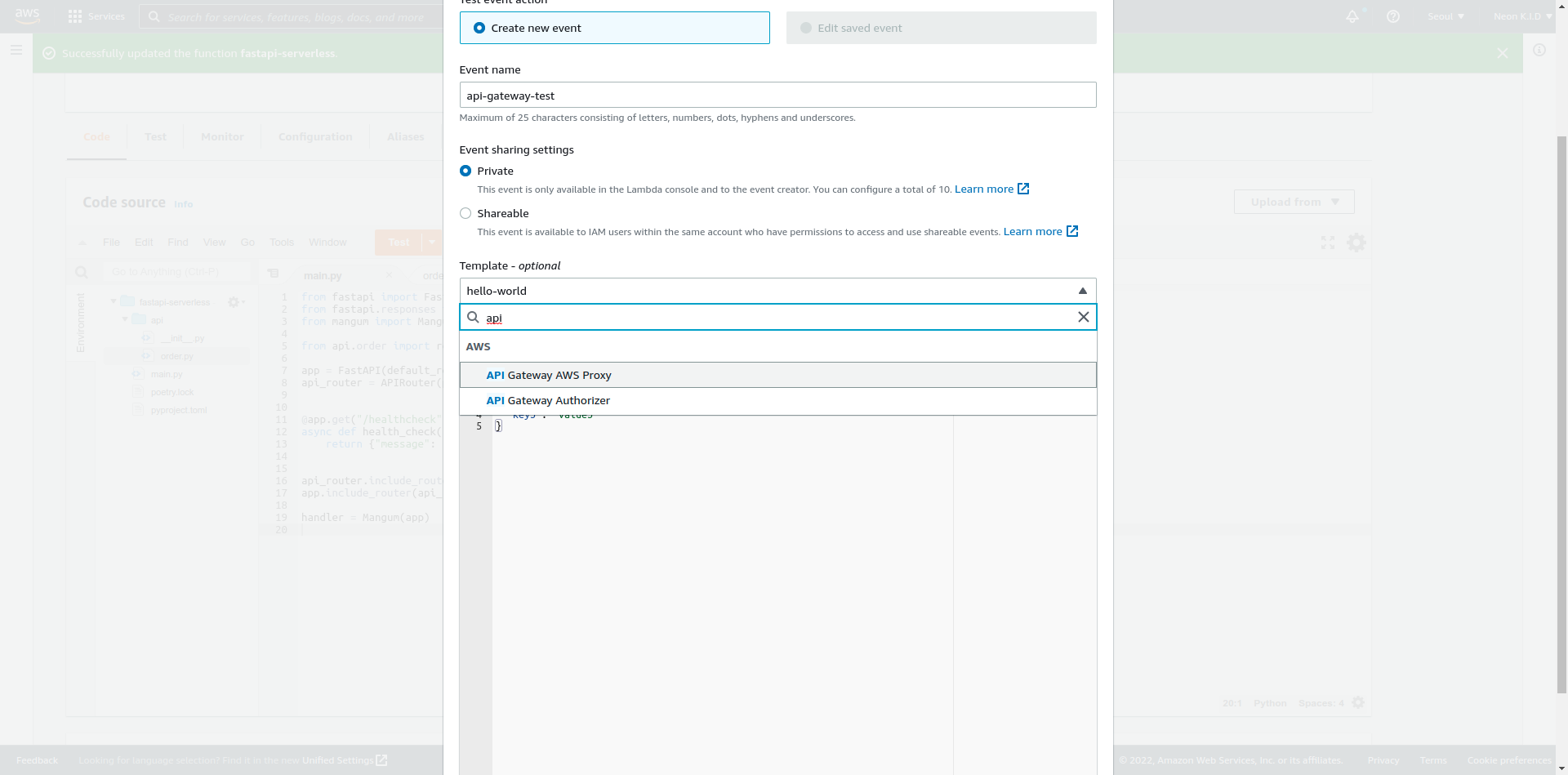Open the Terms footer link
Image resolution: width=1568 pixels, height=775 pixels.
[1433, 760]
